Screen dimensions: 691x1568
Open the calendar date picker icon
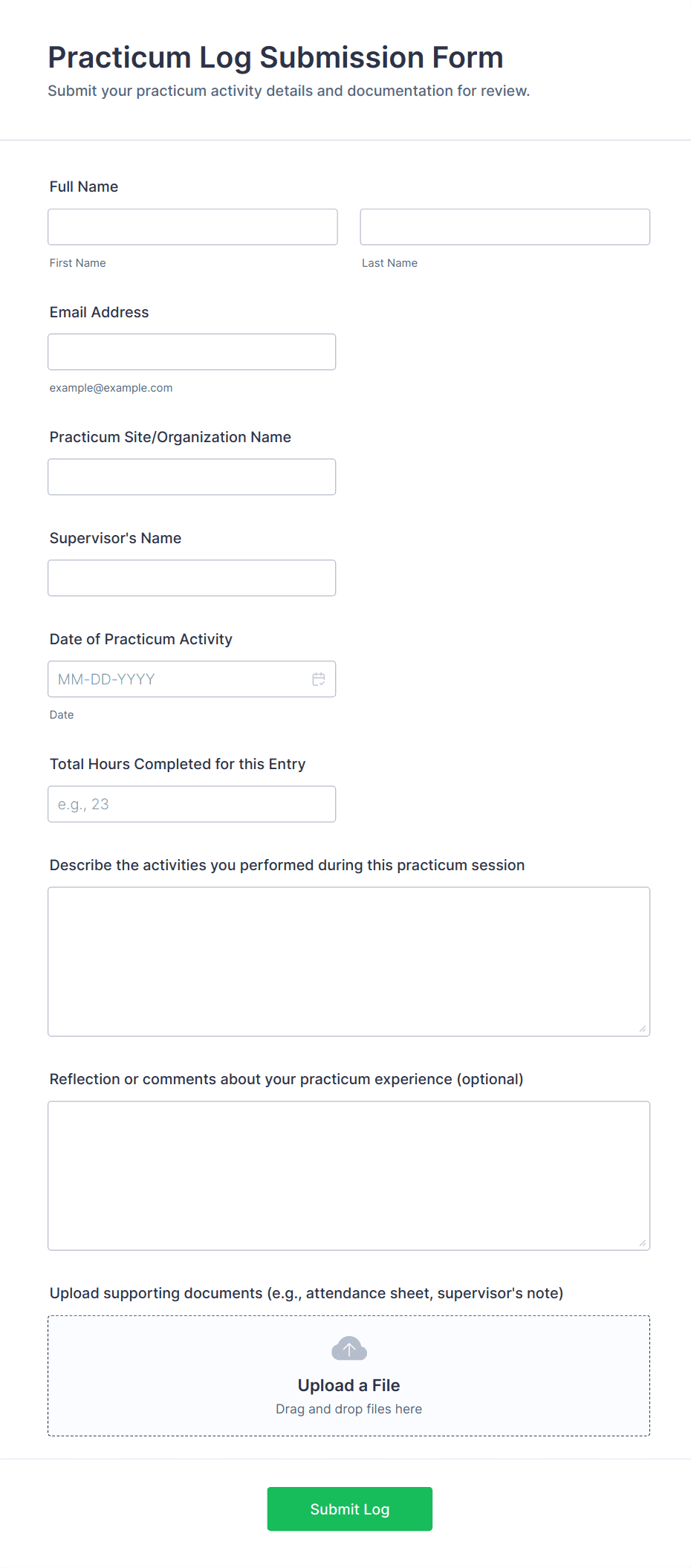(x=319, y=679)
